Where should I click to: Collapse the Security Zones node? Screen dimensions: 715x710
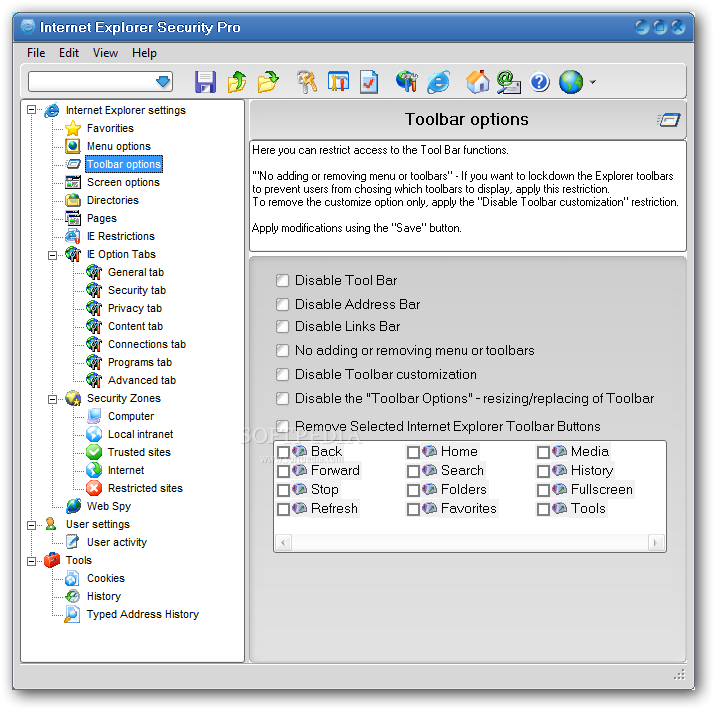52,399
